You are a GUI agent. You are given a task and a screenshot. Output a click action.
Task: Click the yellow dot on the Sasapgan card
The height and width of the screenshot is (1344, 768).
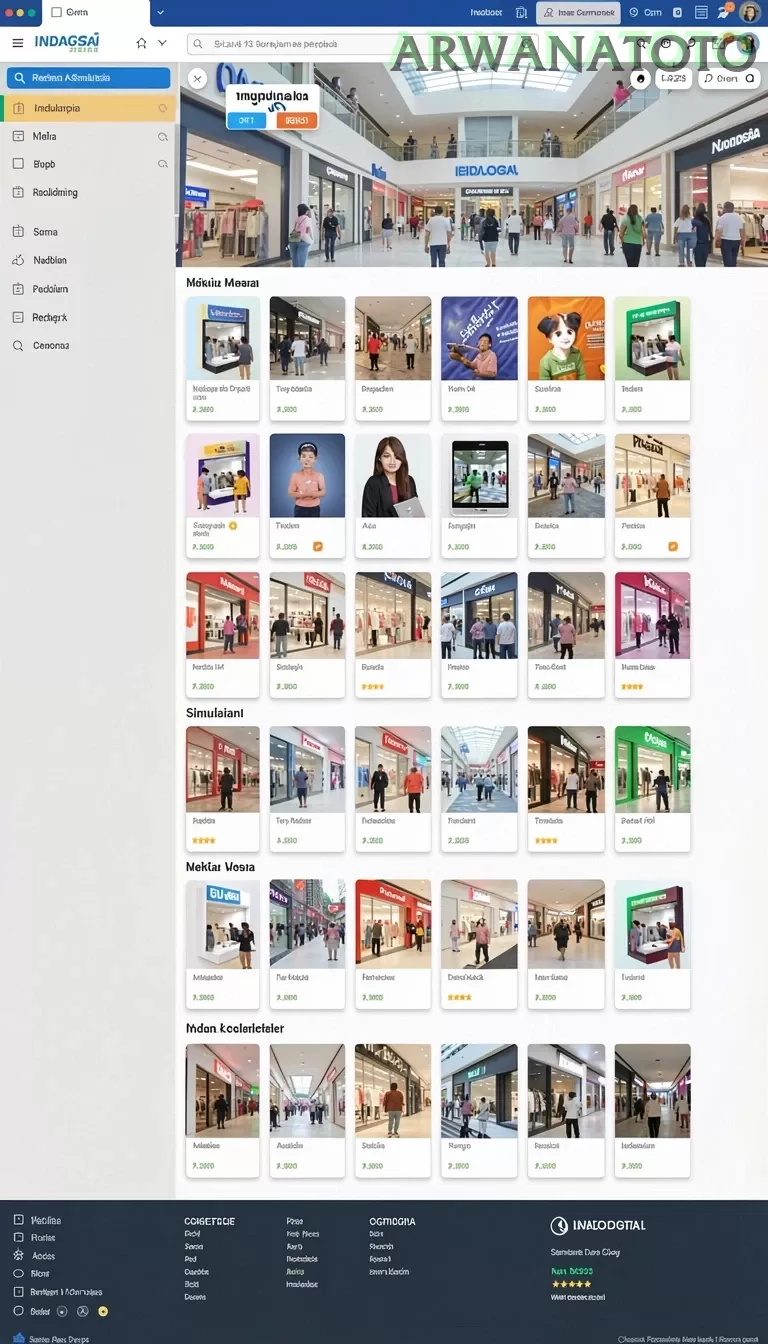pyautogui.click(x=233, y=525)
